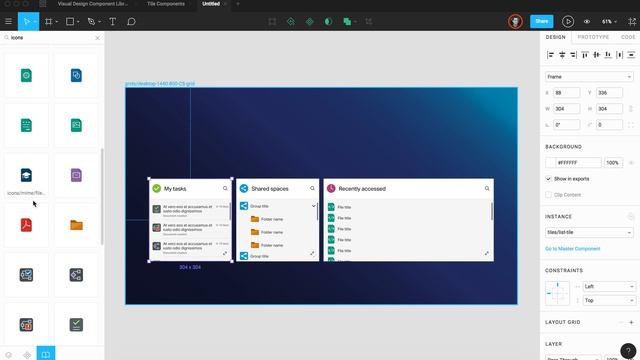
Task: Open the Left horizontal constraint dropdown
Action: [x=609, y=287]
